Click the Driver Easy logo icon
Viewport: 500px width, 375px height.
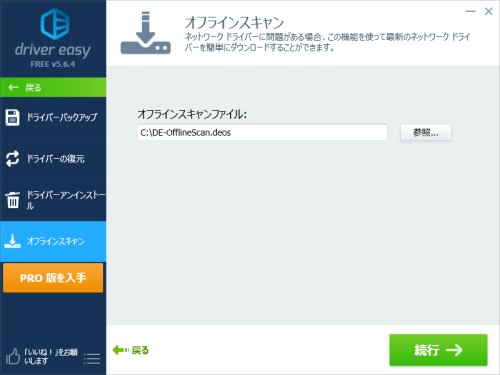coord(55,24)
